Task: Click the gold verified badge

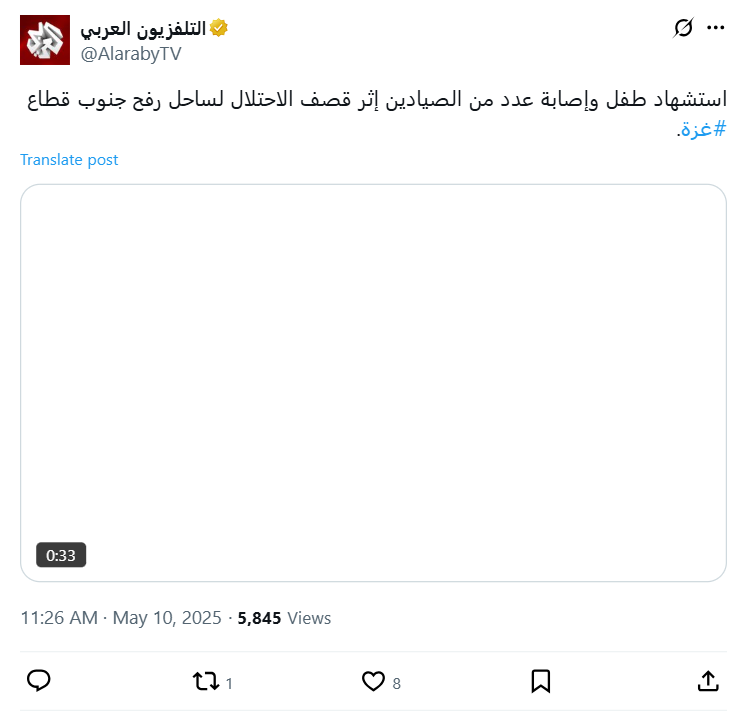Action: click(x=218, y=29)
